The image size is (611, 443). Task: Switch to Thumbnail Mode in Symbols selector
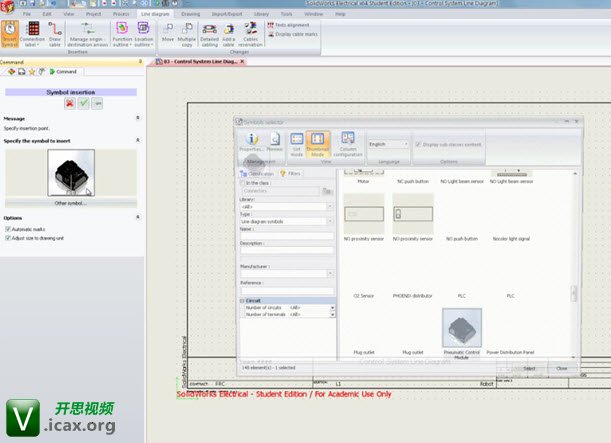pos(318,144)
